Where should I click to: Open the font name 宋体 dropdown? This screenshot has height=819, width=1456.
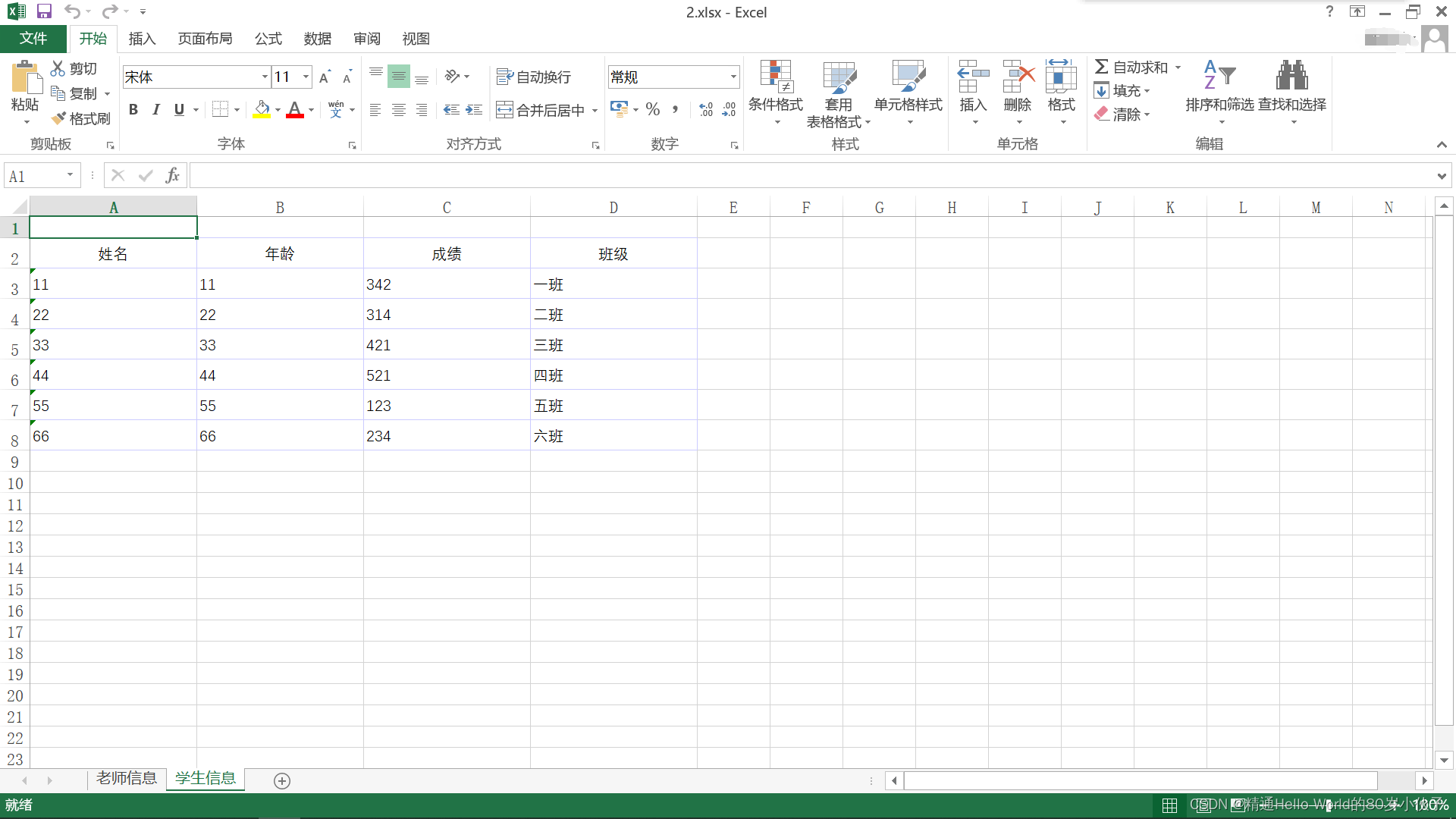[x=265, y=77]
